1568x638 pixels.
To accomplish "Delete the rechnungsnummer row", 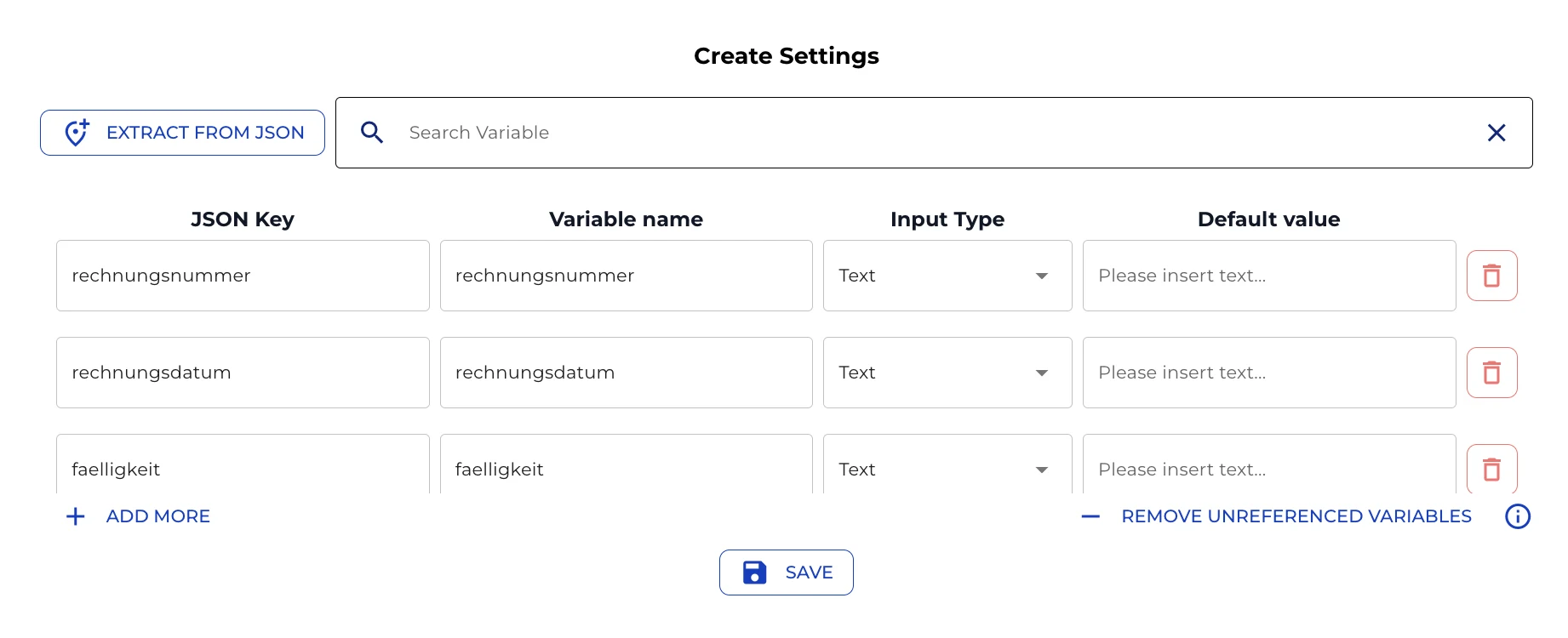I will pyautogui.click(x=1491, y=276).
